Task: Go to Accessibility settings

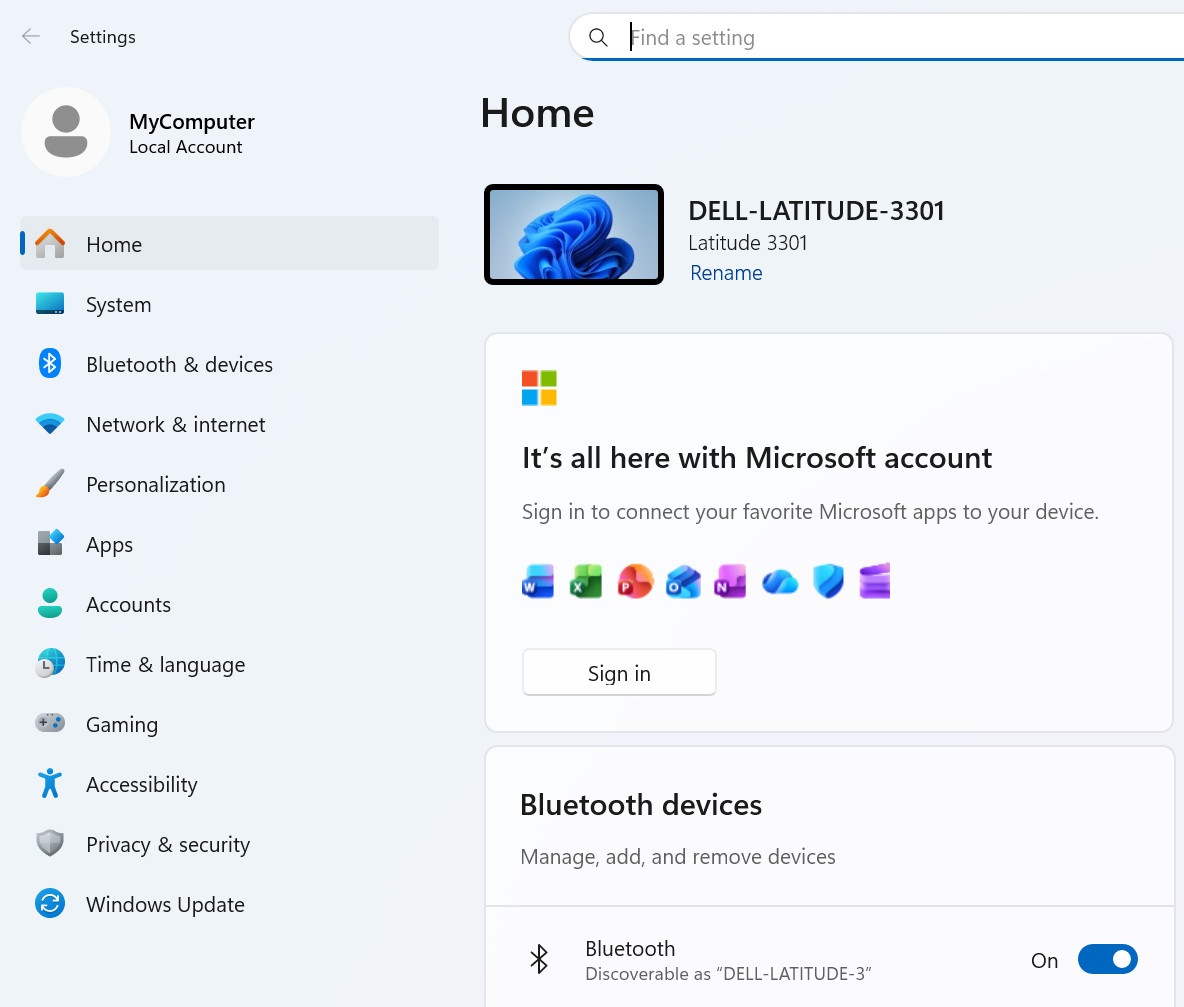Action: (x=229, y=784)
